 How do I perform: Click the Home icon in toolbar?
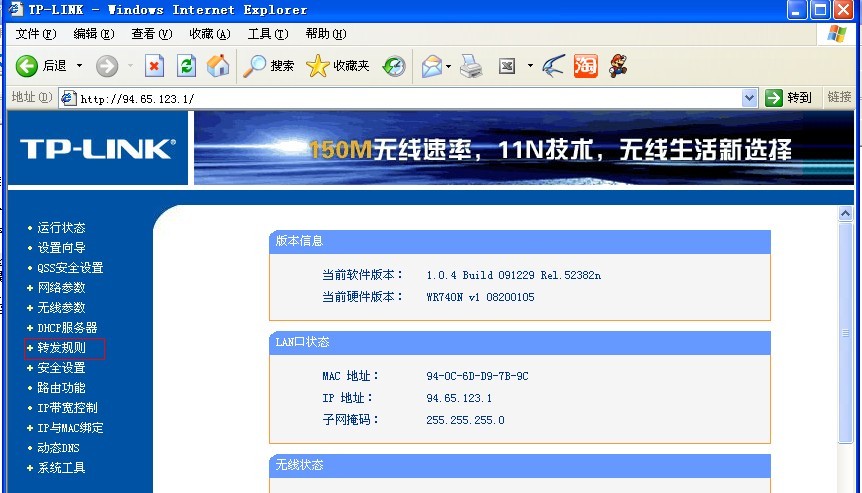point(217,66)
